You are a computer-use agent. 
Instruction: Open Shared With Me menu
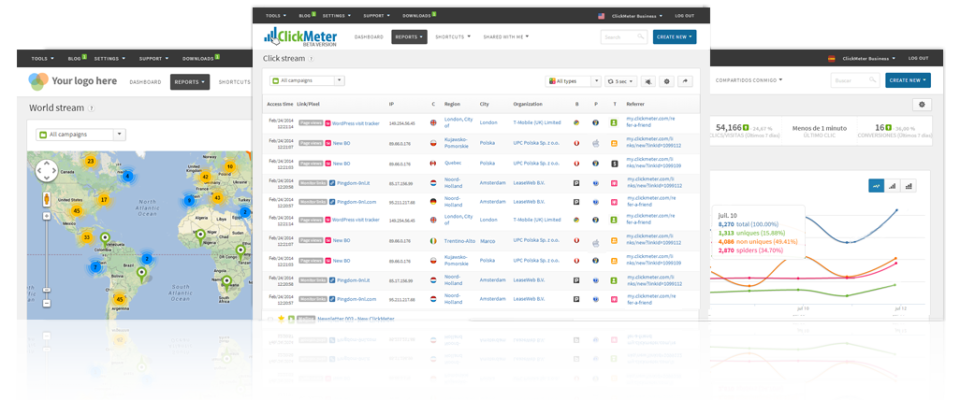tap(506, 37)
